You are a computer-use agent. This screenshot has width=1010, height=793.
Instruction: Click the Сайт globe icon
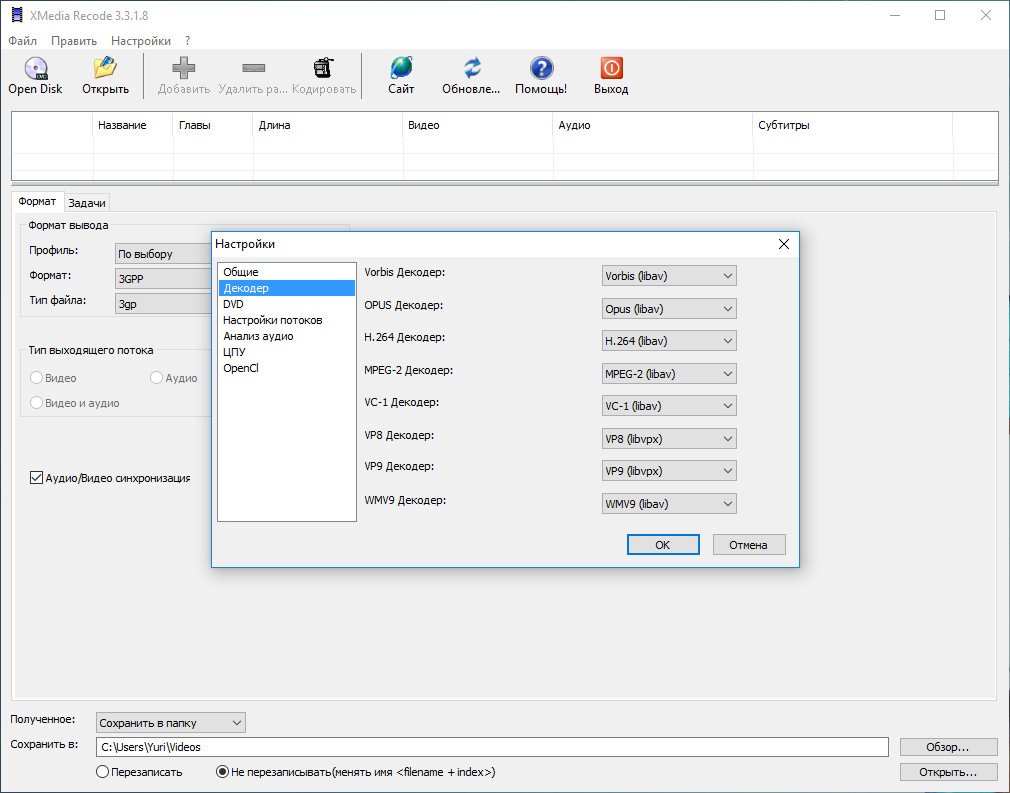[x=401, y=69]
